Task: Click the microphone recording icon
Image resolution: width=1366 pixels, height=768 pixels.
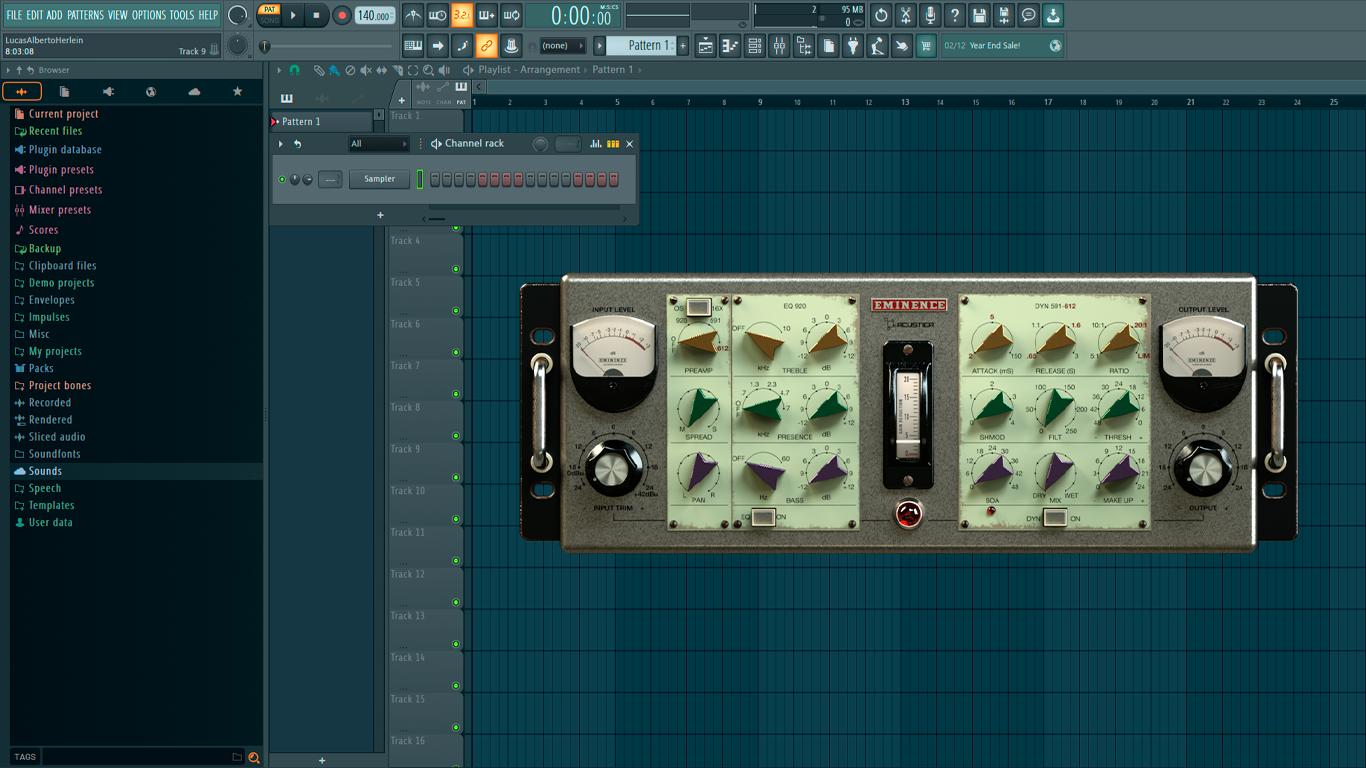Action: click(930, 15)
